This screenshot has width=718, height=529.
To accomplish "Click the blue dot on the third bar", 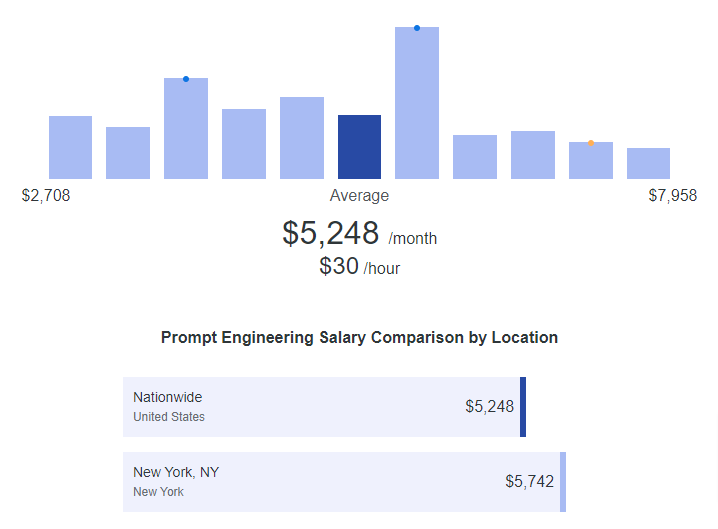I will (186, 79).
